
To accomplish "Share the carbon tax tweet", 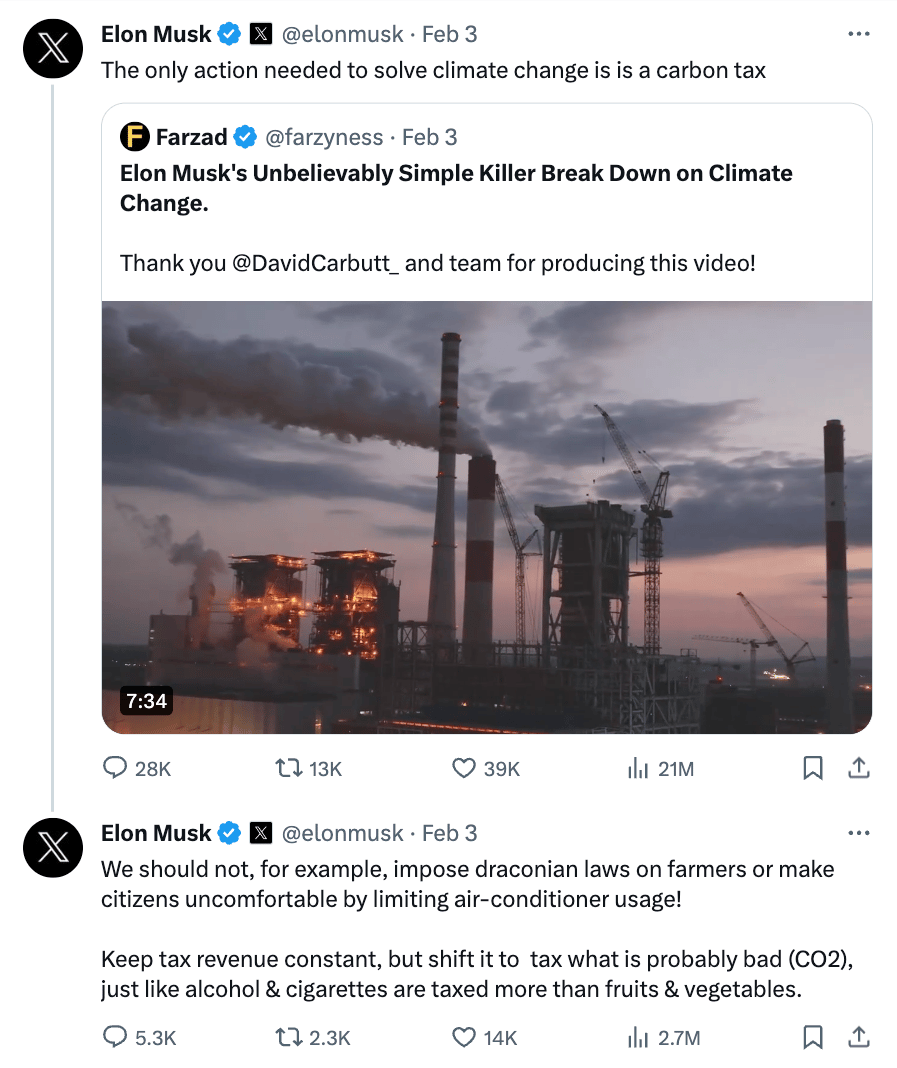I will click(x=858, y=768).
